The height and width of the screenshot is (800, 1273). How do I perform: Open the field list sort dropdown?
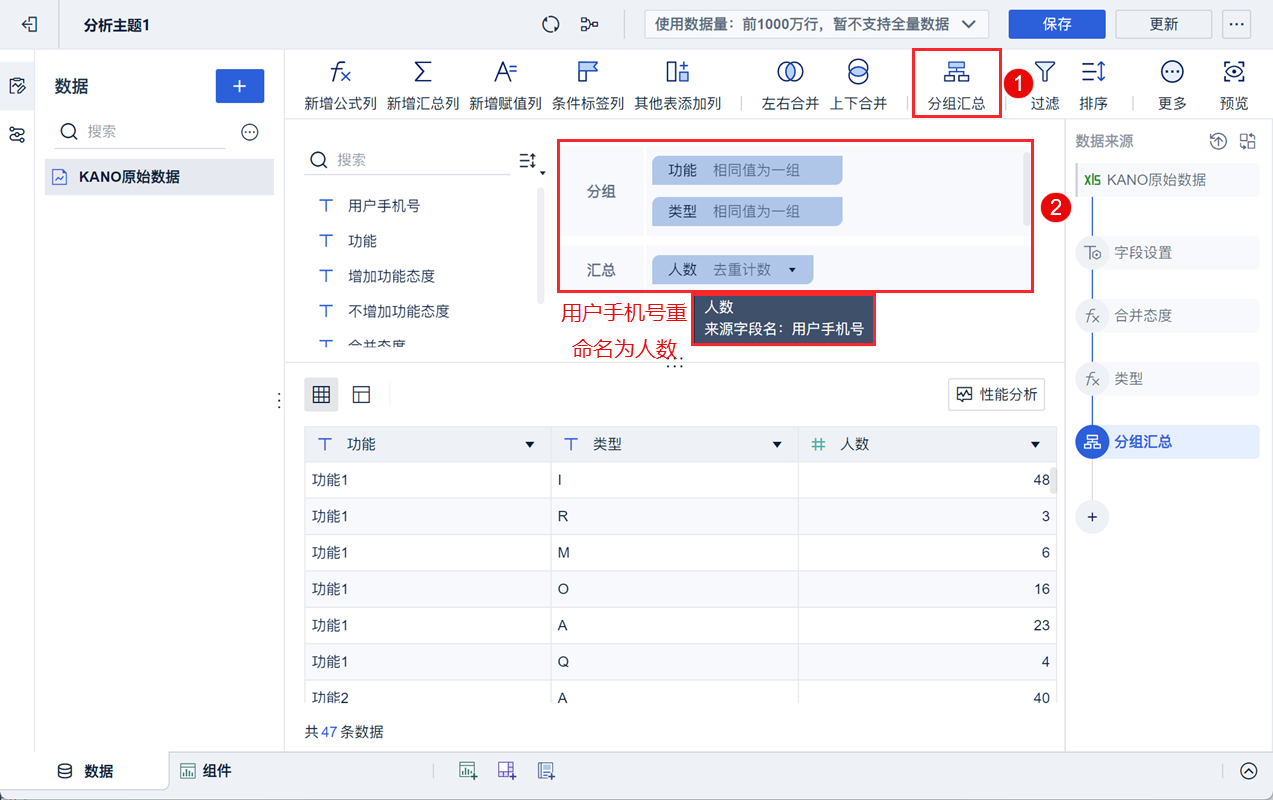coord(531,161)
